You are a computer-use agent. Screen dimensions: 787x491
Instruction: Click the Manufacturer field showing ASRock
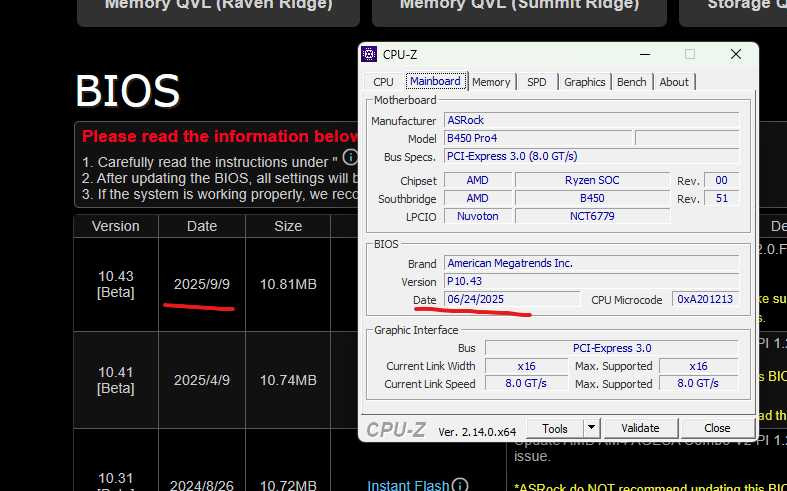click(x=591, y=120)
